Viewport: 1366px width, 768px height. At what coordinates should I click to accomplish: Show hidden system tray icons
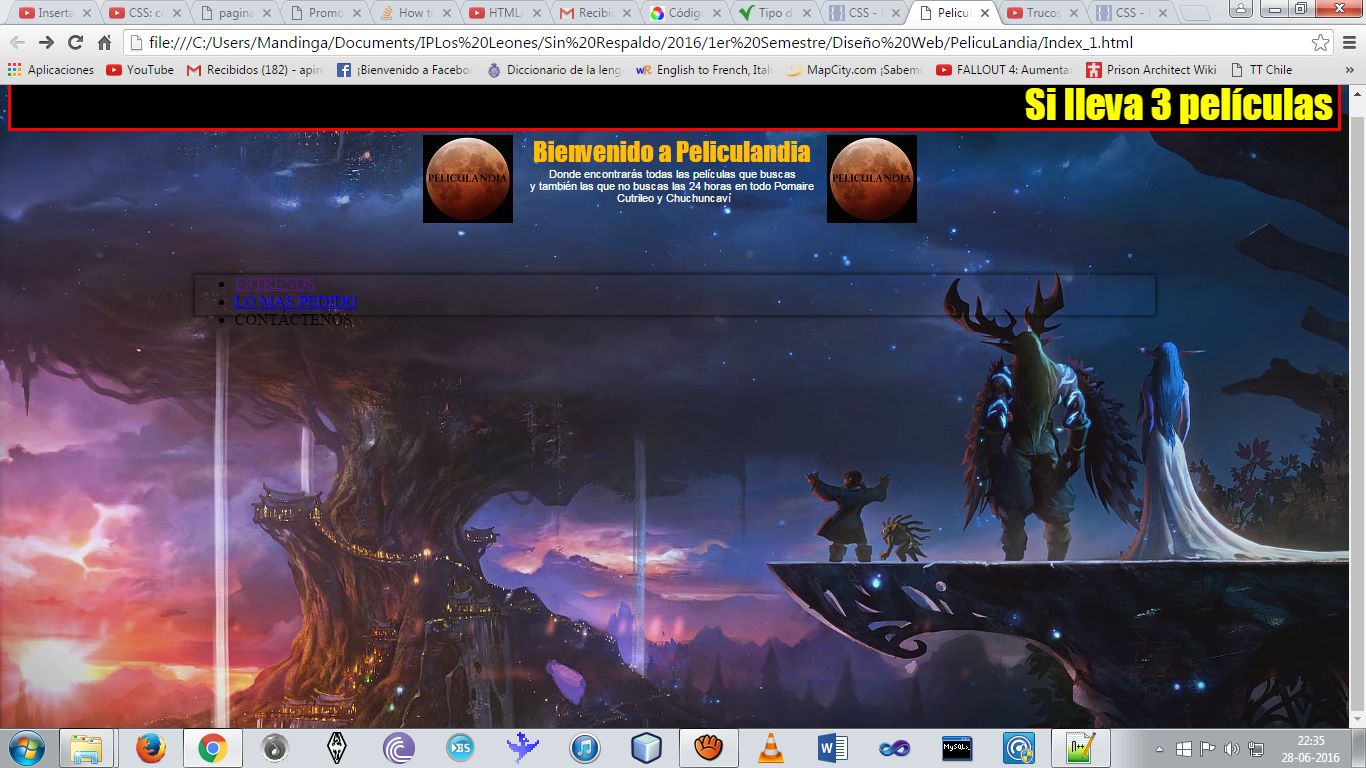tap(1160, 749)
